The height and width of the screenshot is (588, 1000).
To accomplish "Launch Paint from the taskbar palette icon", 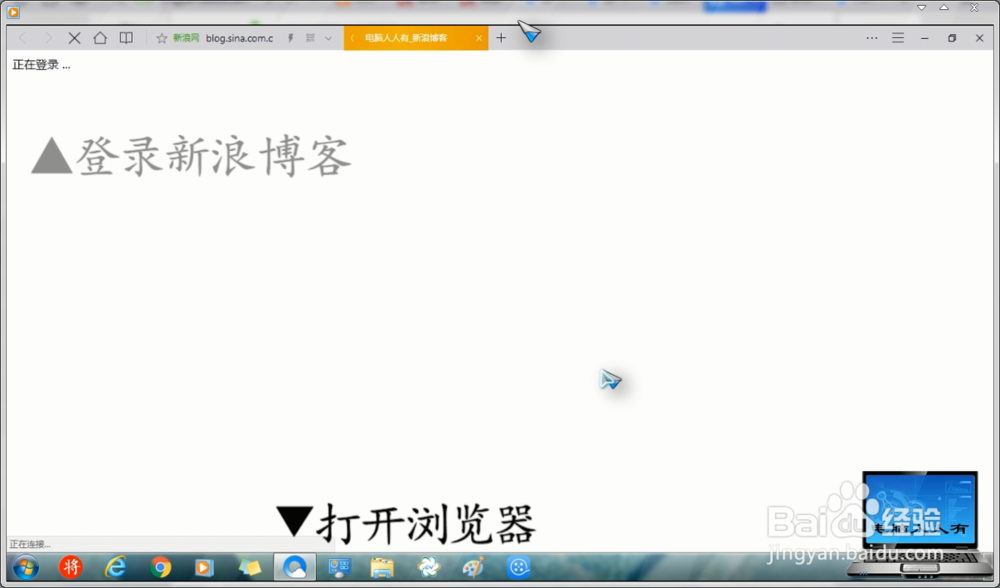I will pos(473,567).
